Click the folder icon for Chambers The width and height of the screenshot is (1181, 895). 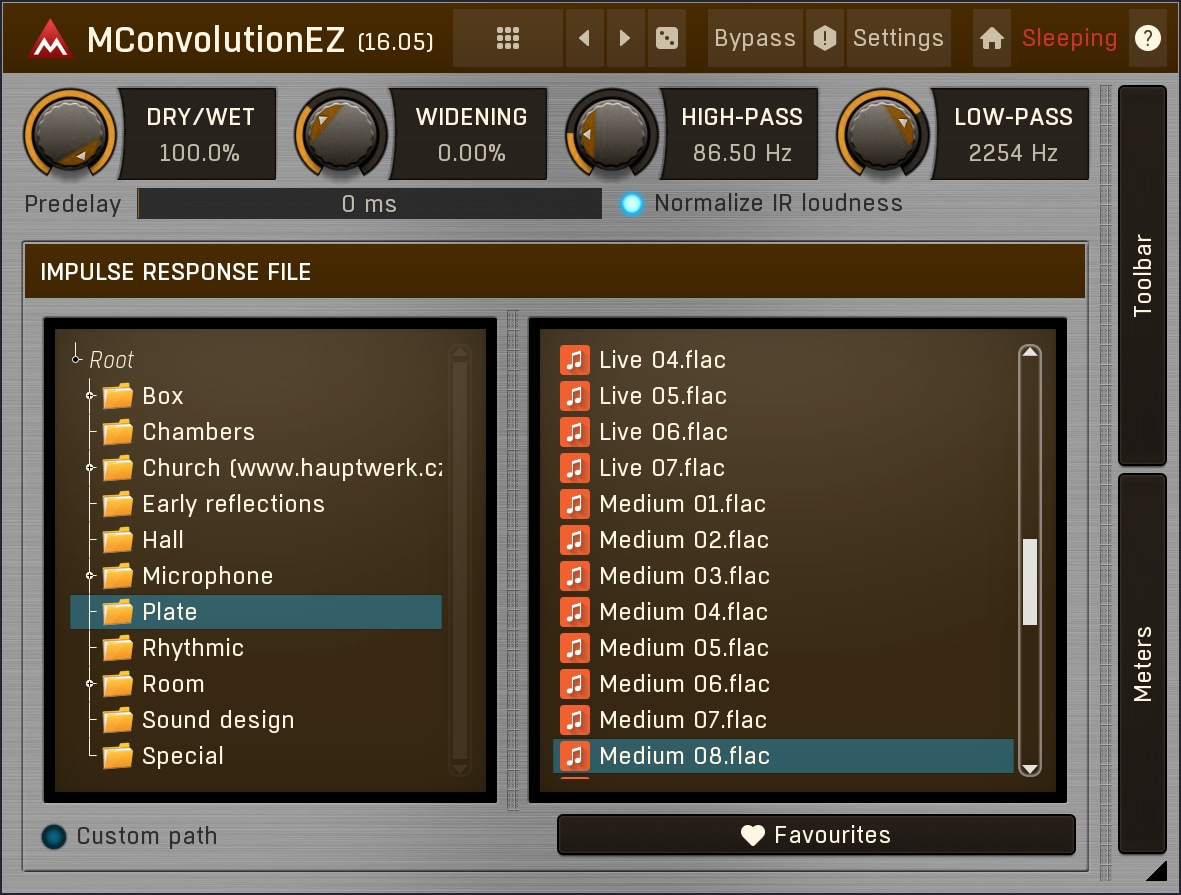pyautogui.click(x=118, y=432)
